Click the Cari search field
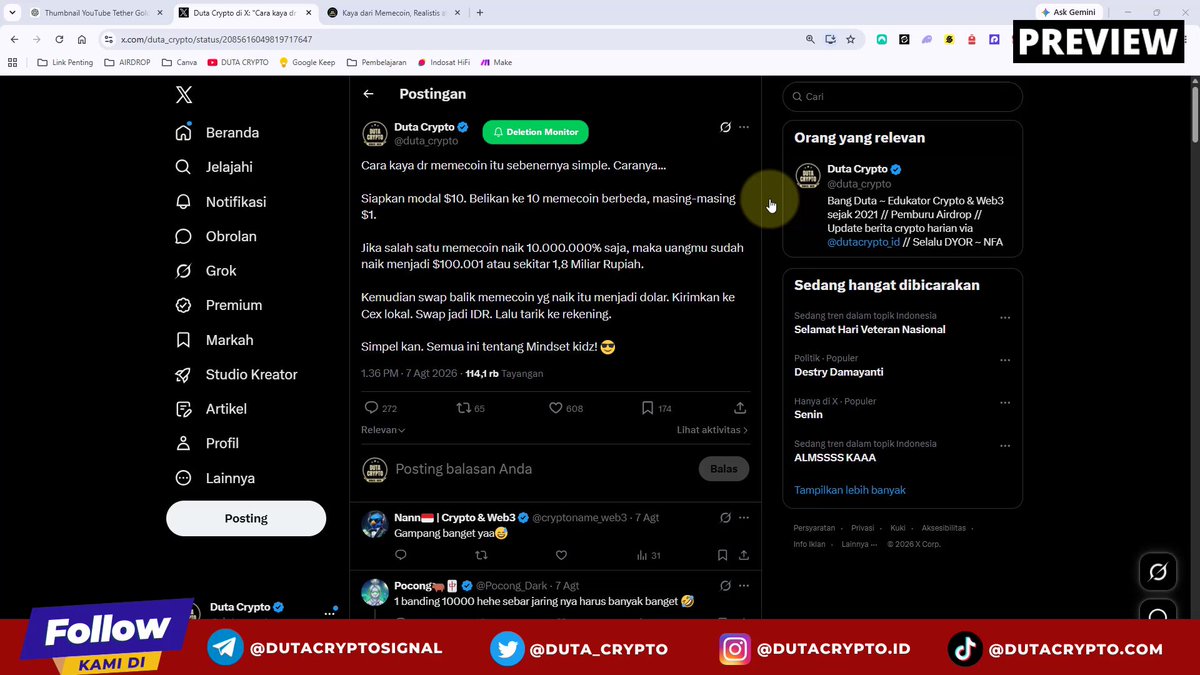 pos(902,97)
